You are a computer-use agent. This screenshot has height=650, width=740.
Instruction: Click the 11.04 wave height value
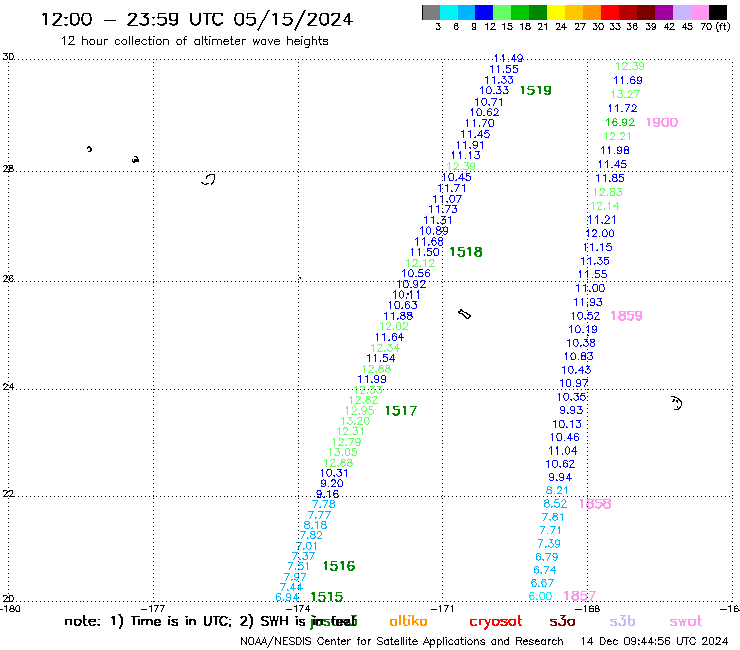[x=563, y=451]
